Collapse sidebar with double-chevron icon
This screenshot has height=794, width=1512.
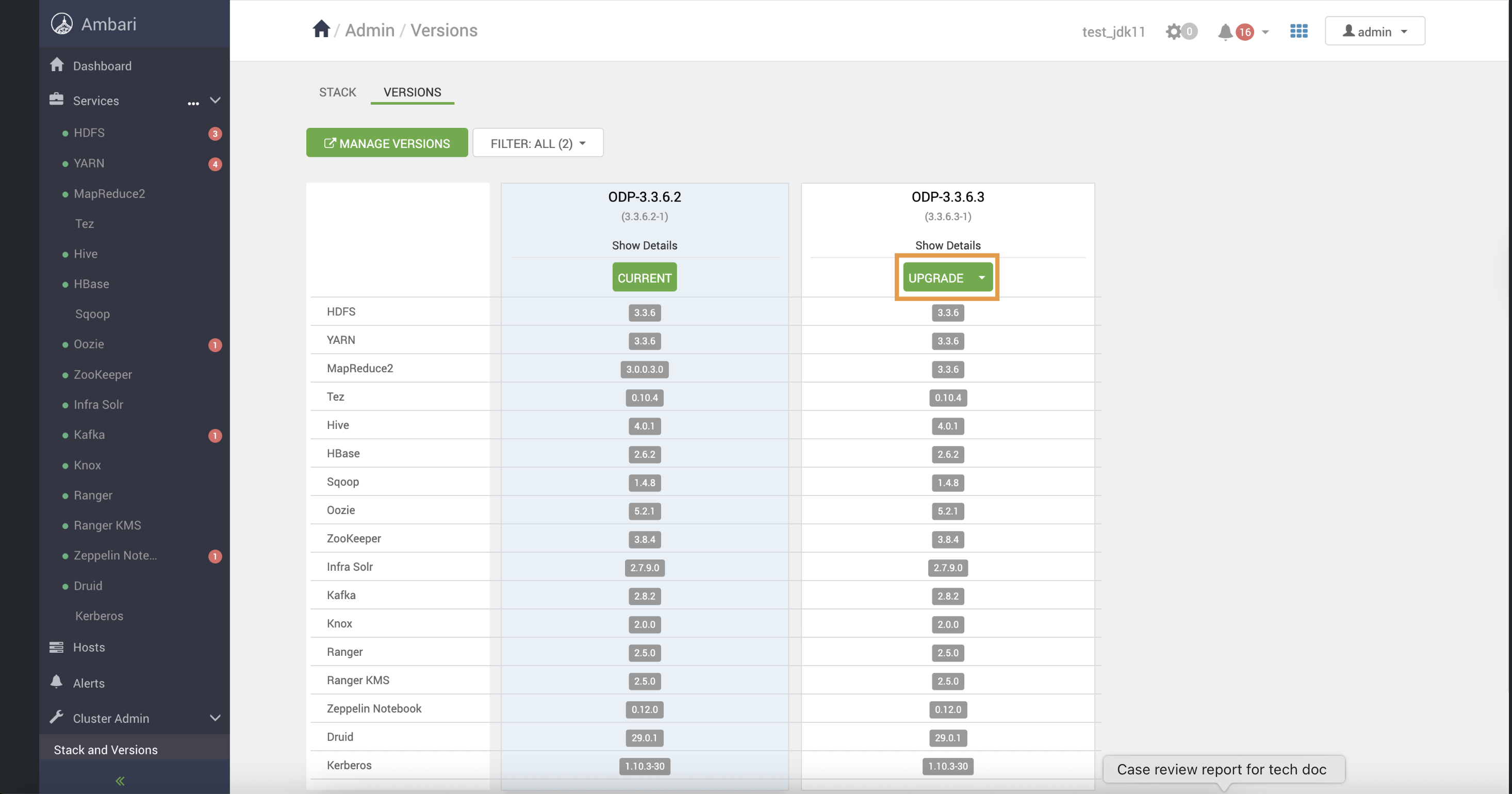(120, 781)
